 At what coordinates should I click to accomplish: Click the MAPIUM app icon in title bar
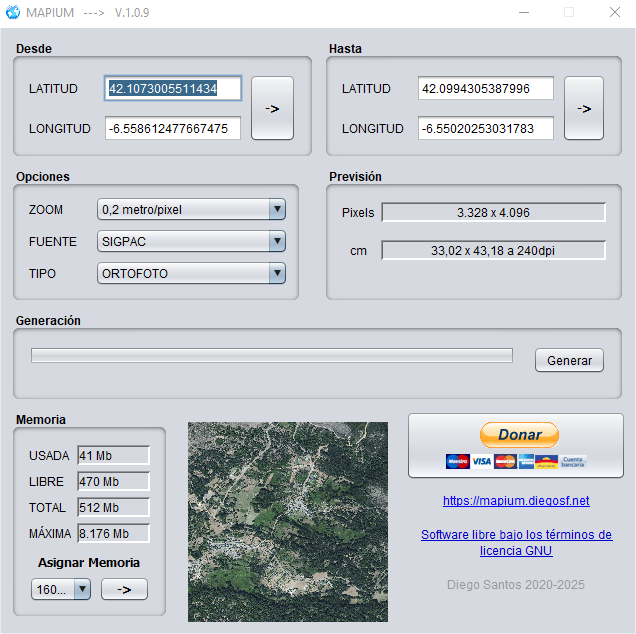[x=13, y=12]
